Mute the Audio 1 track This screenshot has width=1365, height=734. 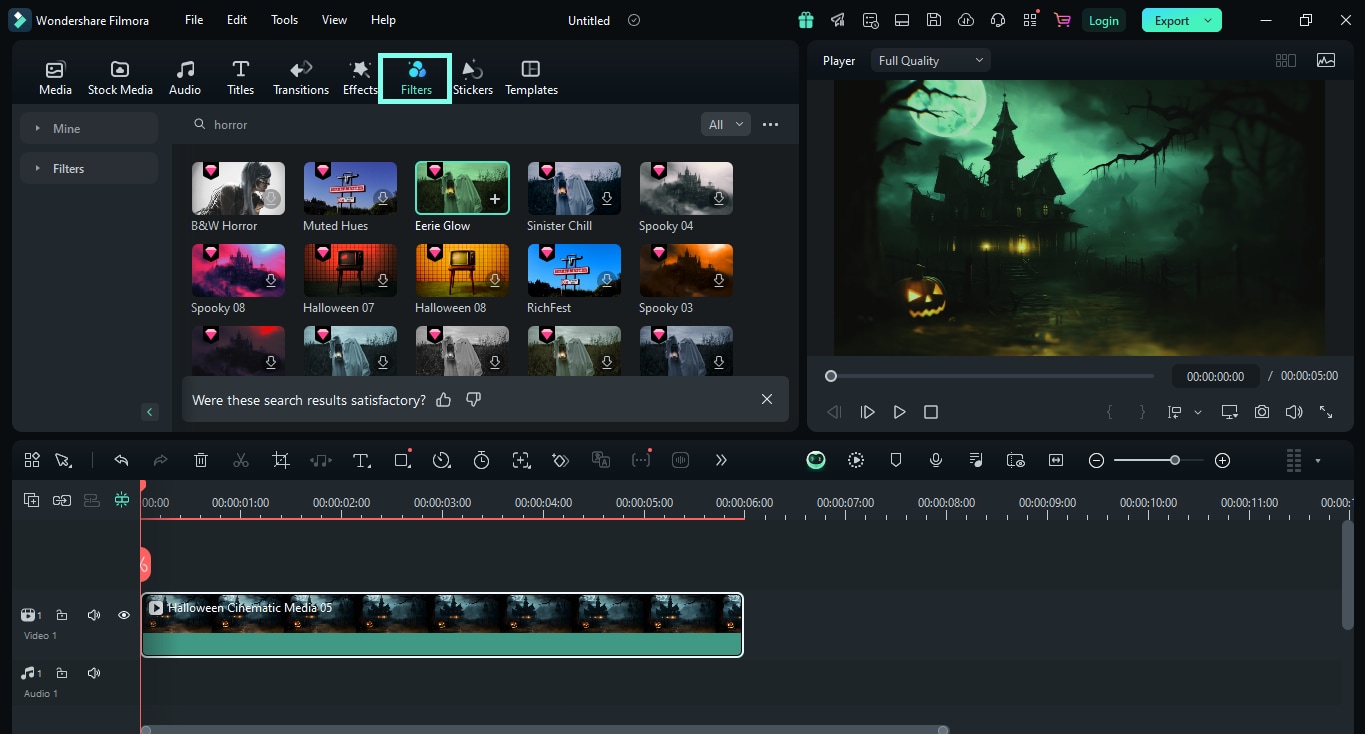click(94, 673)
